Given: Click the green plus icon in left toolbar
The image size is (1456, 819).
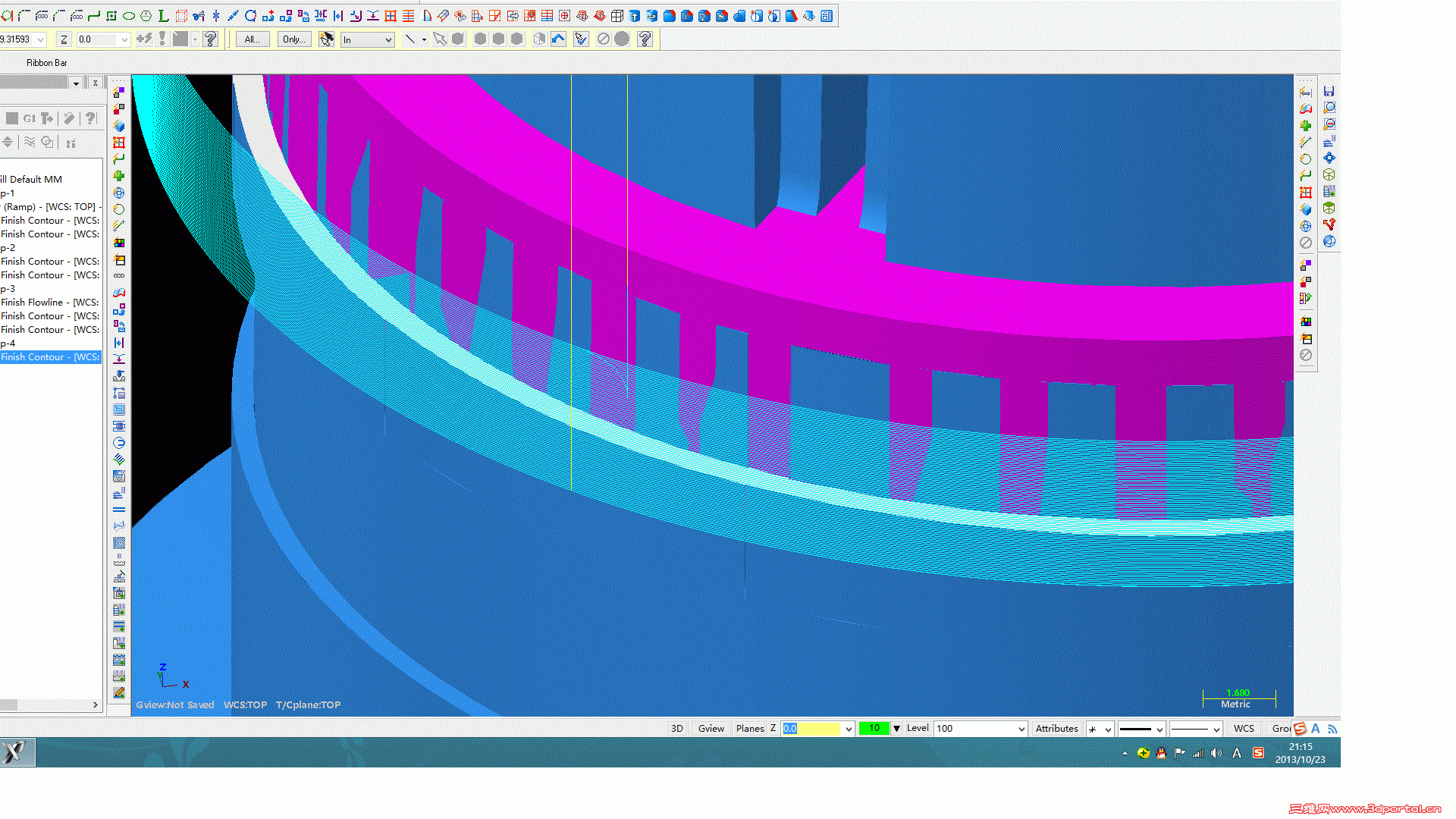Looking at the screenshot, I should (x=119, y=176).
